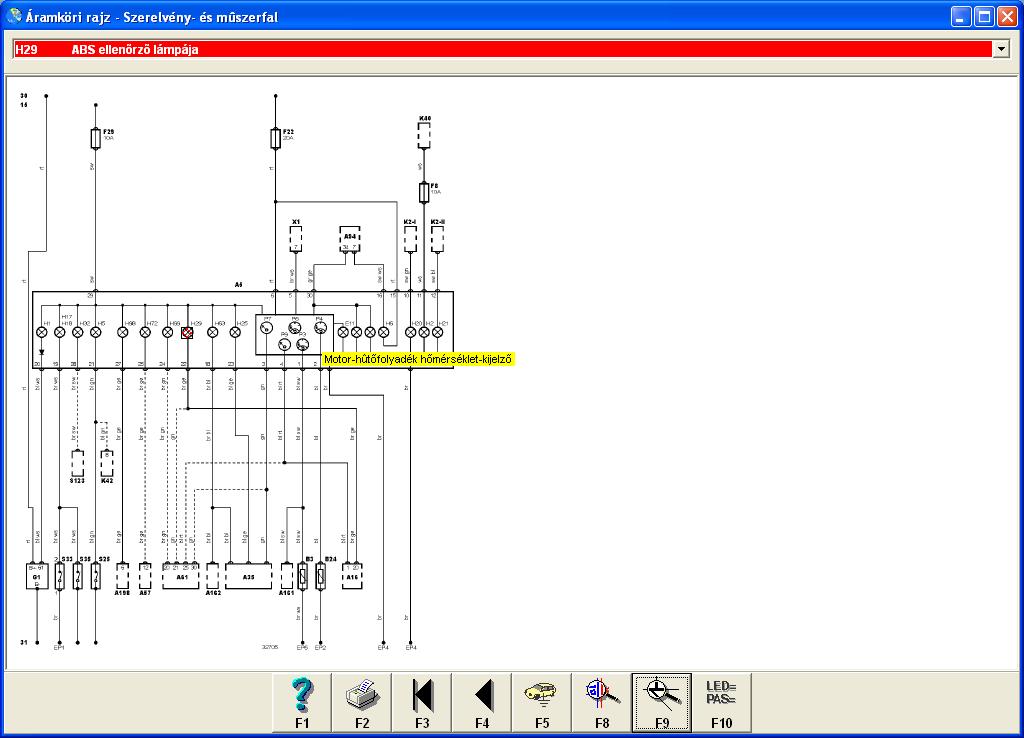Select the H72 lamp symbol
Image resolution: width=1024 pixels, height=738 pixels.
pyautogui.click(x=145, y=332)
